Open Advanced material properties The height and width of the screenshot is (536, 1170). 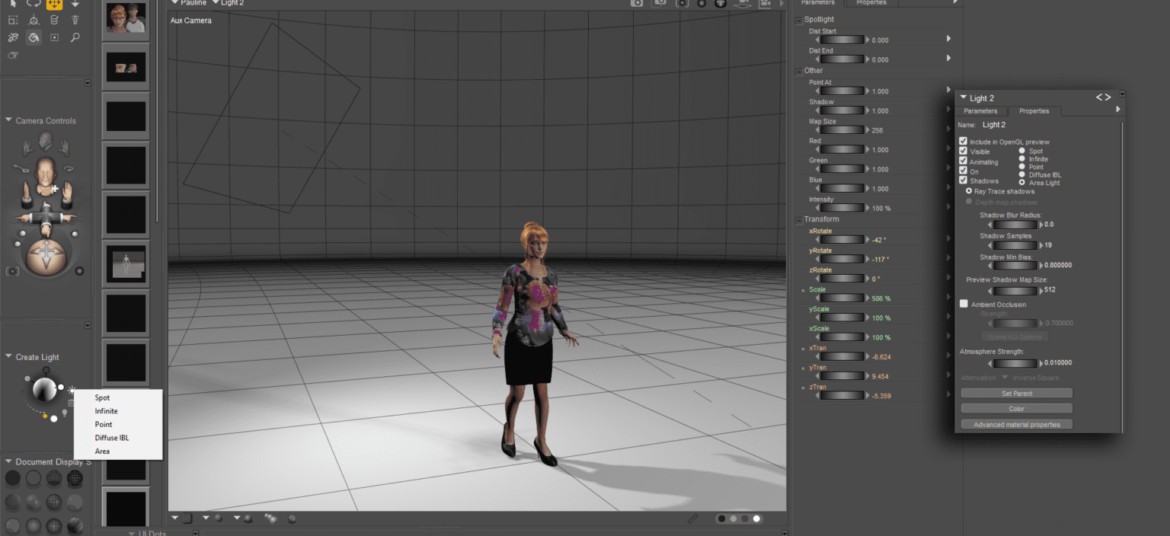click(1016, 424)
